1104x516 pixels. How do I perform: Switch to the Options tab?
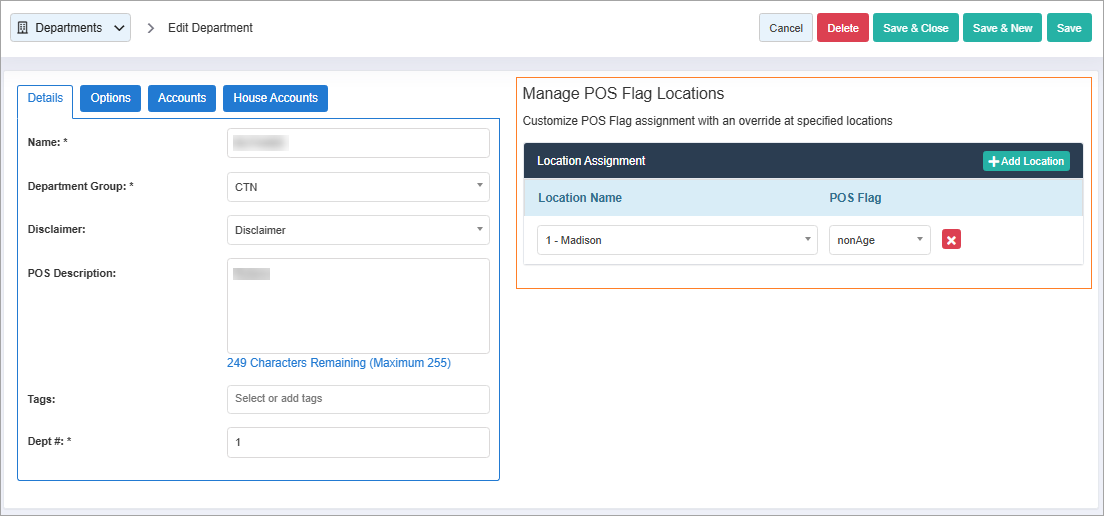pyautogui.click(x=110, y=98)
